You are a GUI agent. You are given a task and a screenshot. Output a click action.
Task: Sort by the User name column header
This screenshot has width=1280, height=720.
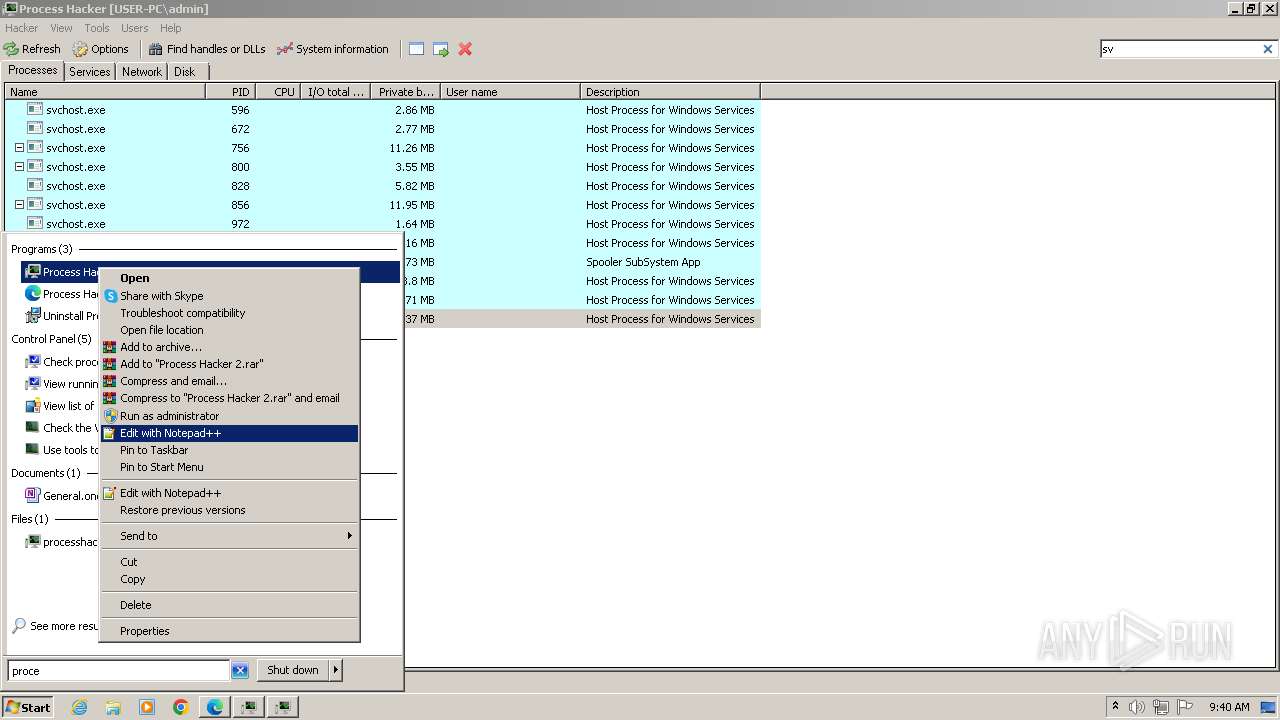click(510, 92)
